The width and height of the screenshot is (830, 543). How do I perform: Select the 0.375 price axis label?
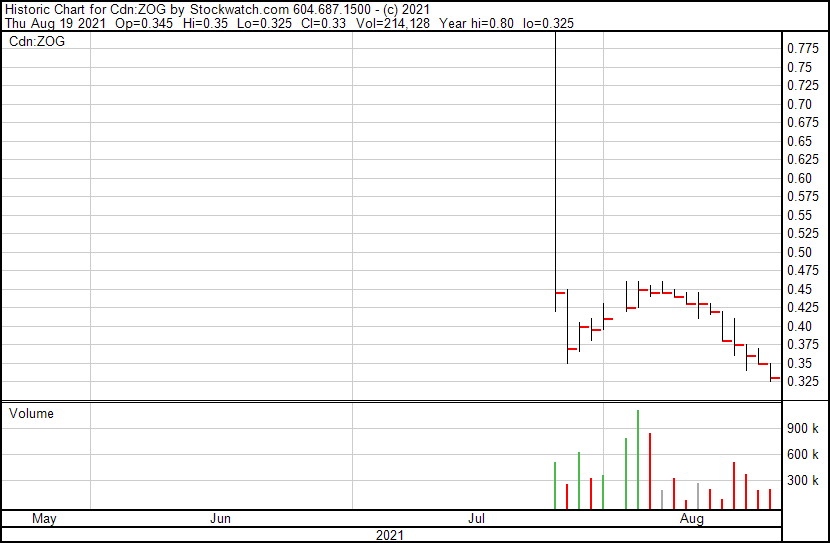(x=802, y=345)
